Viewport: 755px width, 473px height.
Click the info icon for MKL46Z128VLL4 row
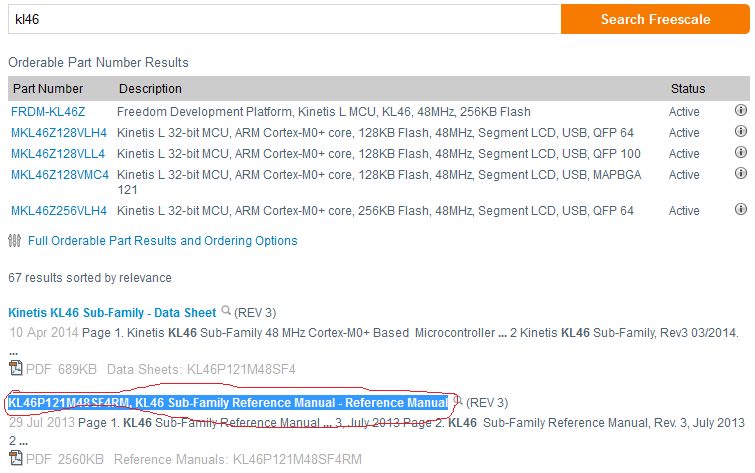741,152
